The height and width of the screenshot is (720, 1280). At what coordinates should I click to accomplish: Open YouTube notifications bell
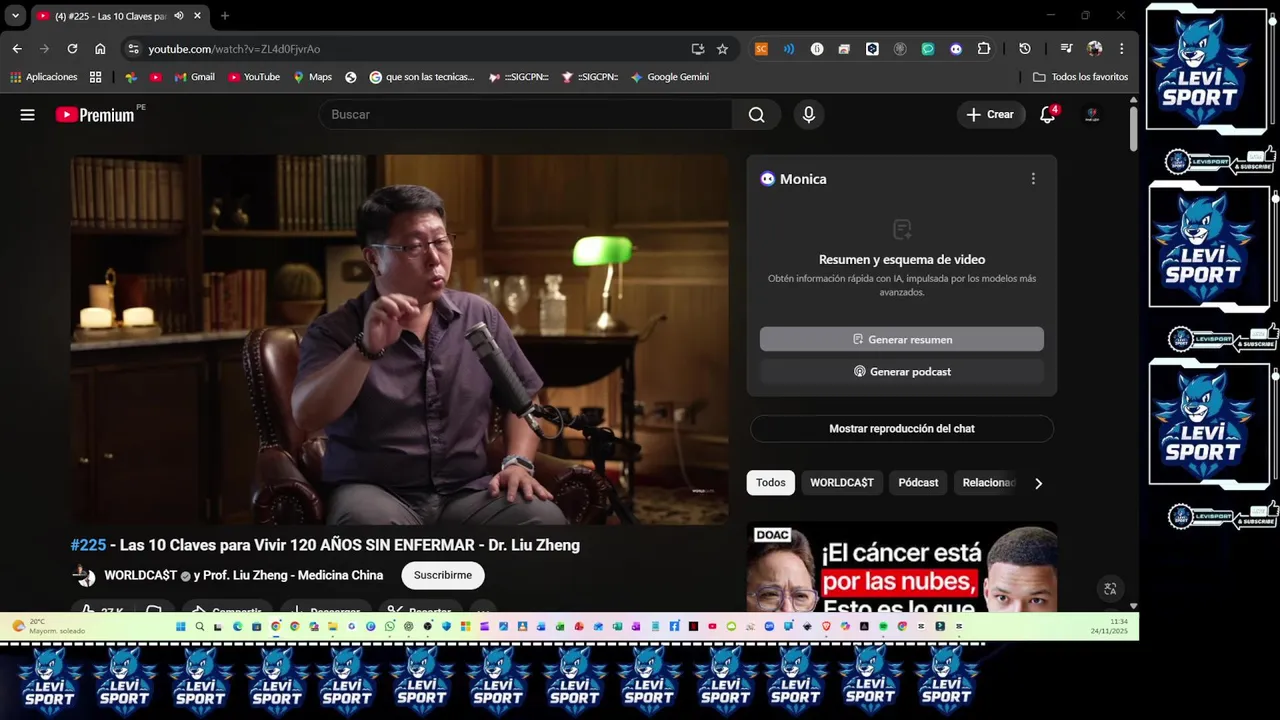coord(1048,115)
